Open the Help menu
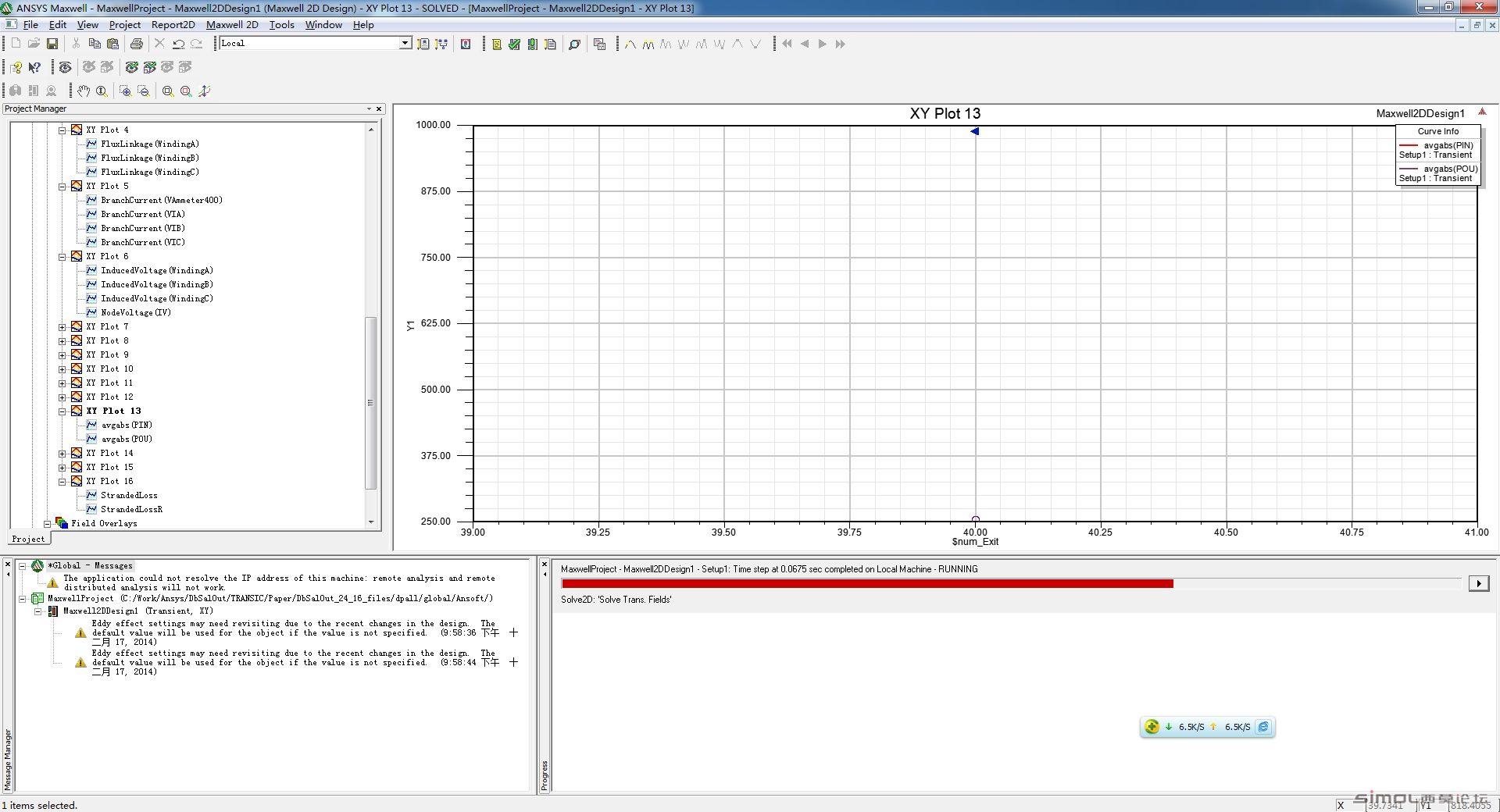This screenshot has height=812, width=1500. point(363,24)
